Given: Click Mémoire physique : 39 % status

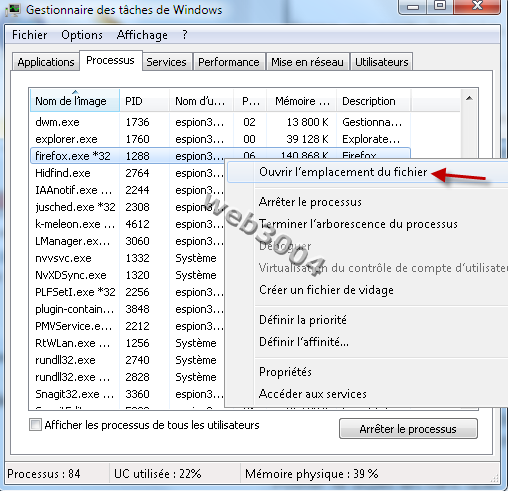Looking at the screenshot, I should point(312,474).
